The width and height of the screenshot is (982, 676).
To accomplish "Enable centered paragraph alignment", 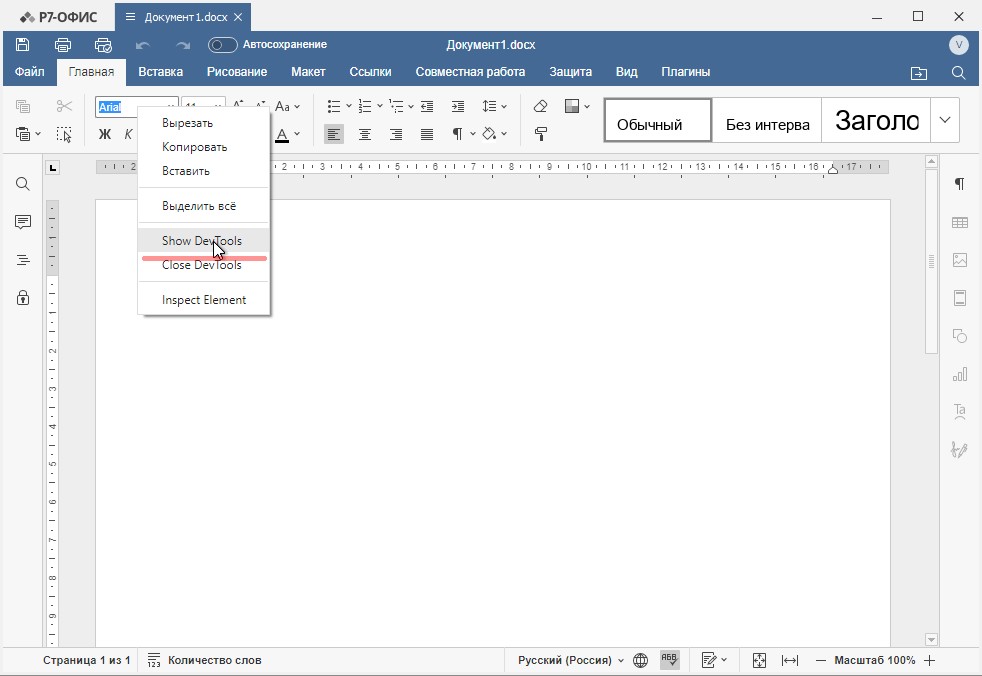I will [x=364, y=133].
